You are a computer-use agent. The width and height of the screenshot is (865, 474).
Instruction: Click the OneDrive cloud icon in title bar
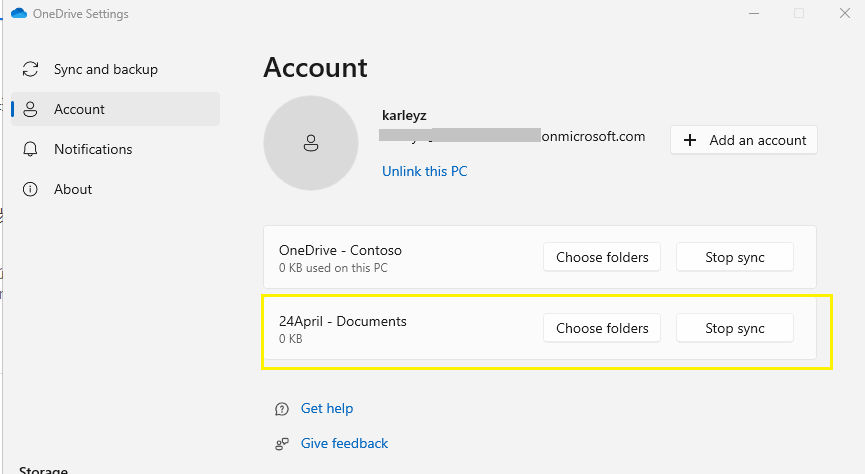pyautogui.click(x=18, y=14)
